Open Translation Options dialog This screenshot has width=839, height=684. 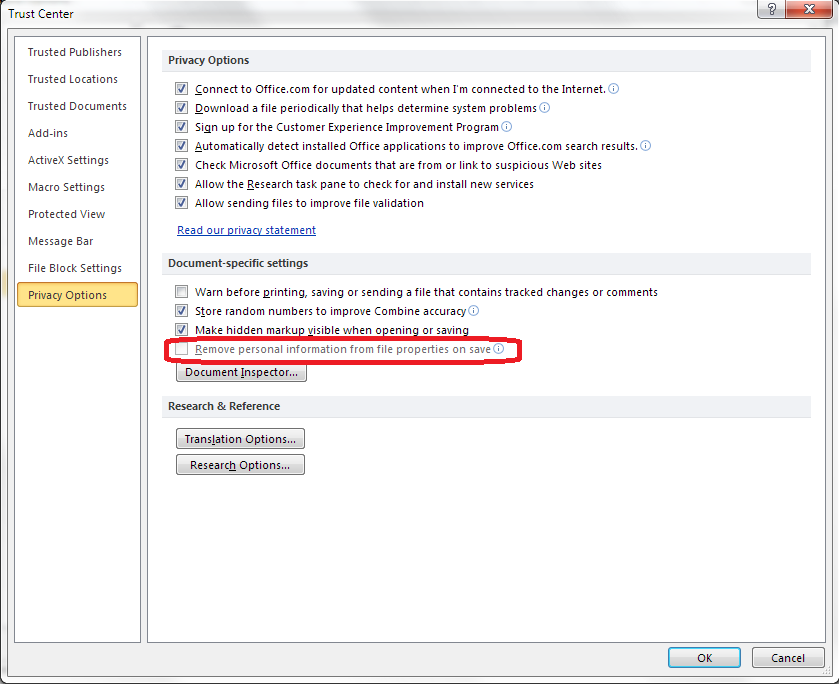pos(240,439)
